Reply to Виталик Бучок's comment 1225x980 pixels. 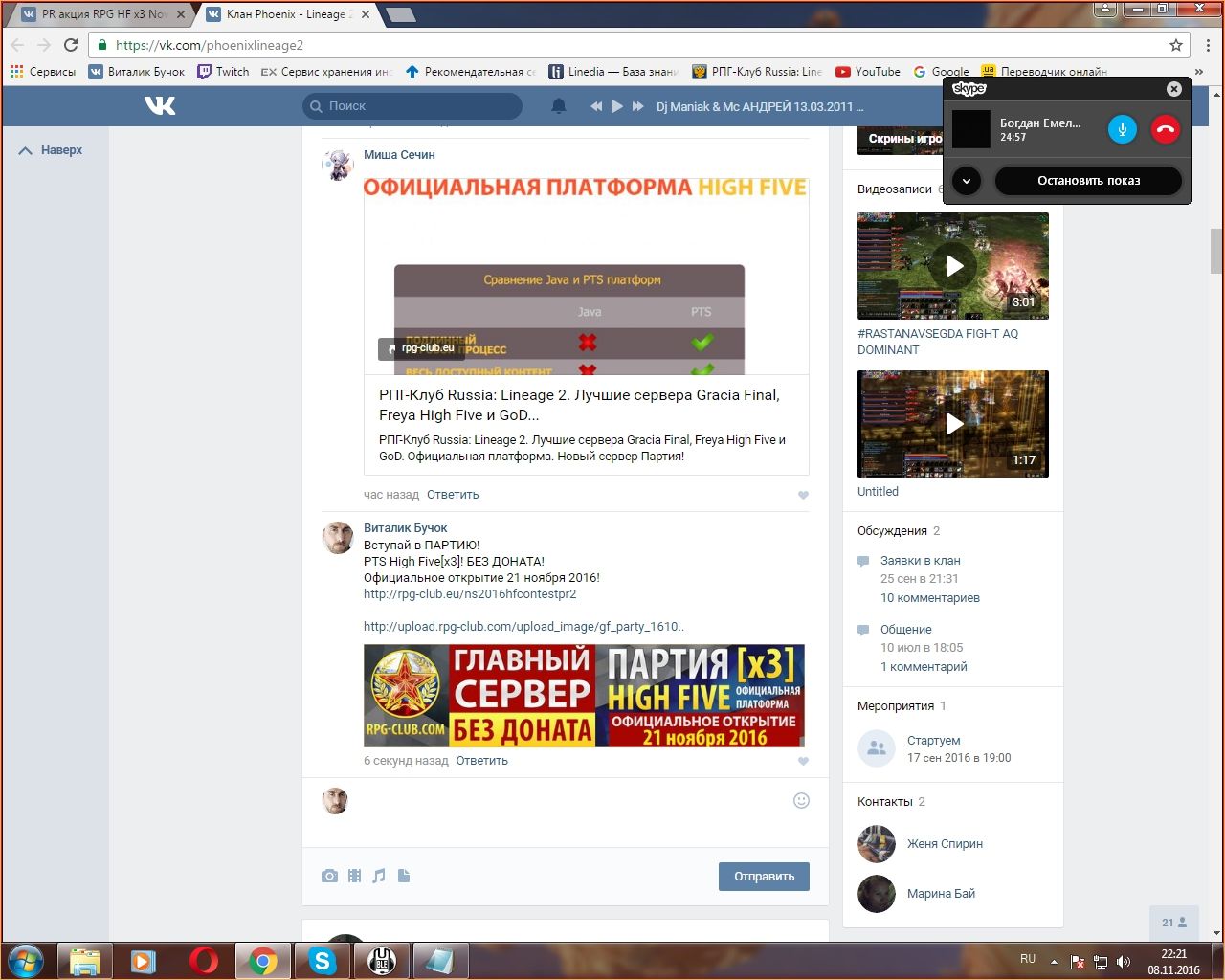(x=481, y=761)
